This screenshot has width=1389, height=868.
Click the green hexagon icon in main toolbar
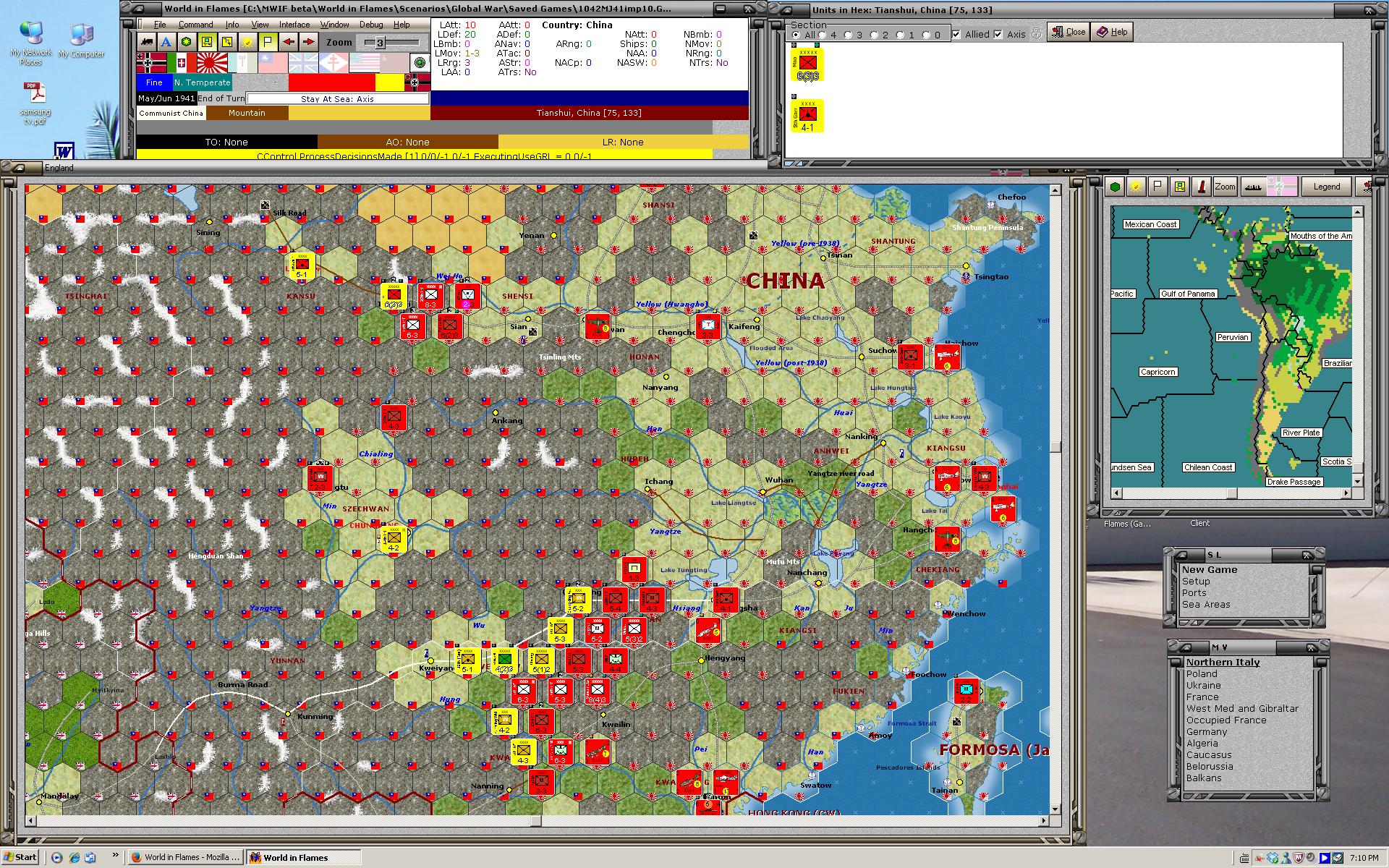(x=187, y=42)
